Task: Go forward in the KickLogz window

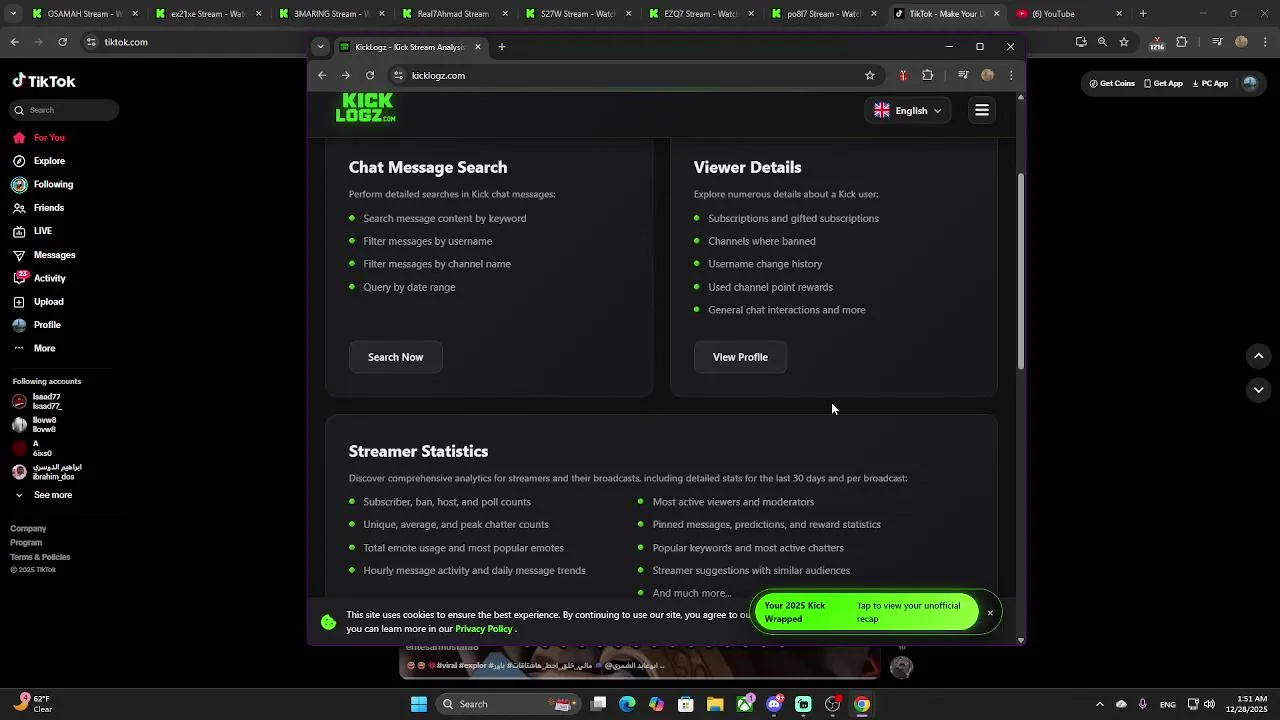Action: point(346,75)
